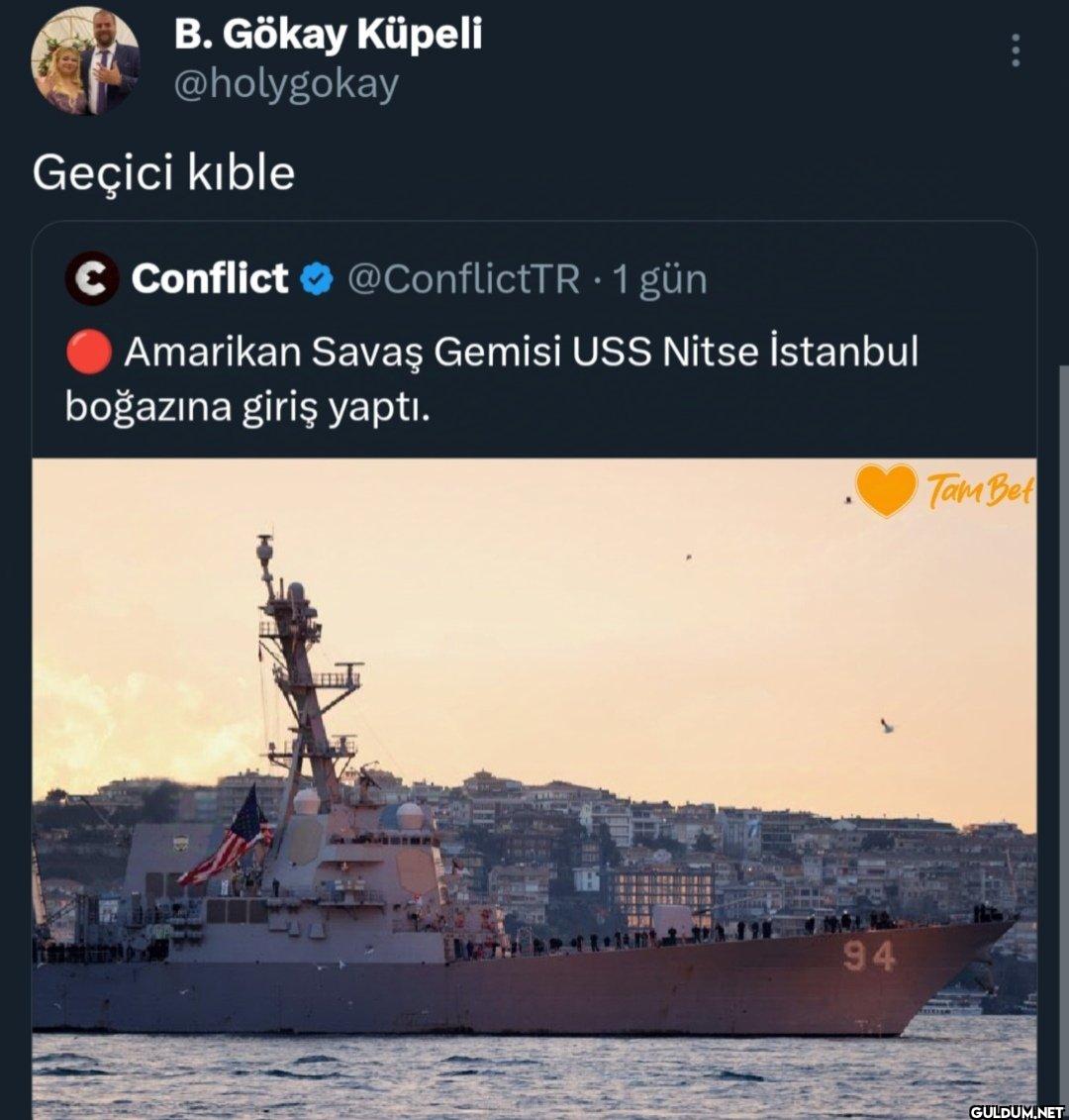Screen dimensions: 1069x1120
Task: Select the Geçici kıble tweet text
Action: tap(163, 173)
